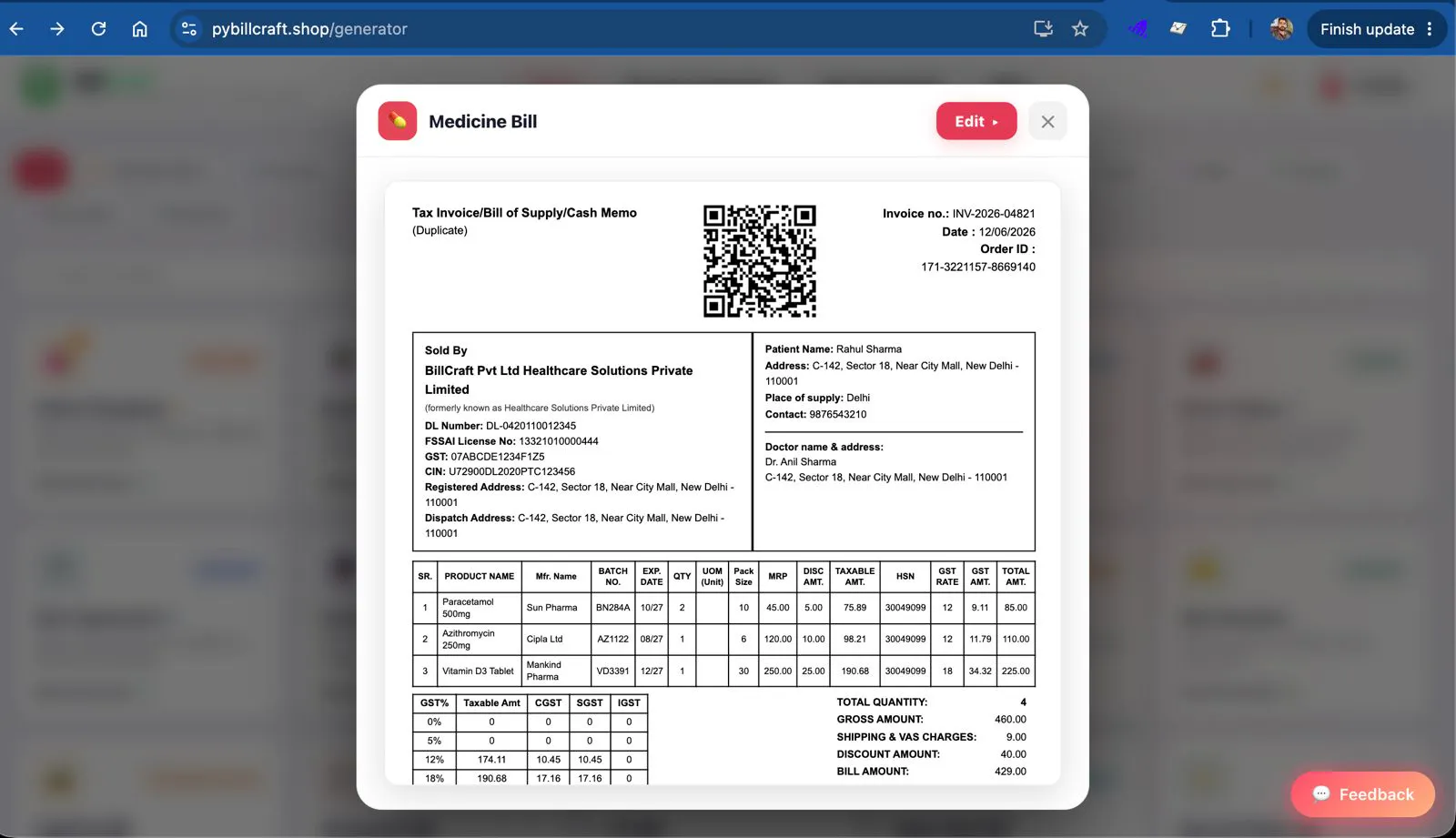Open the Feedback chat button
This screenshot has width=1456, height=838.
(x=1362, y=794)
